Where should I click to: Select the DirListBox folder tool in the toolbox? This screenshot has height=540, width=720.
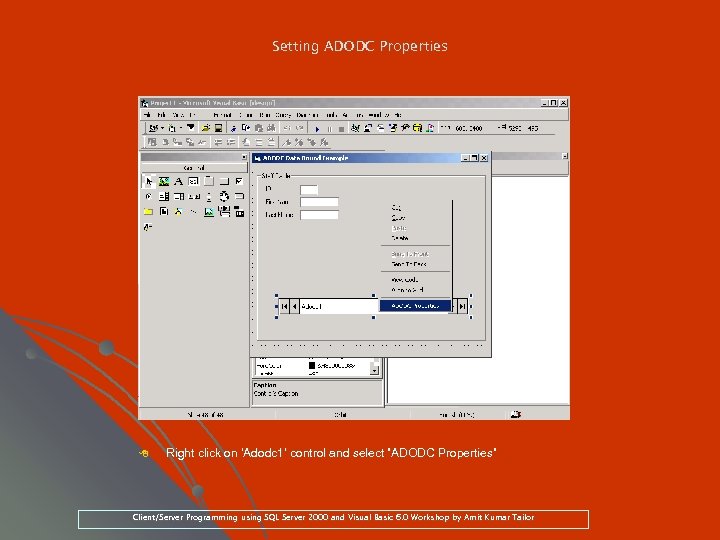pyautogui.click(x=148, y=212)
